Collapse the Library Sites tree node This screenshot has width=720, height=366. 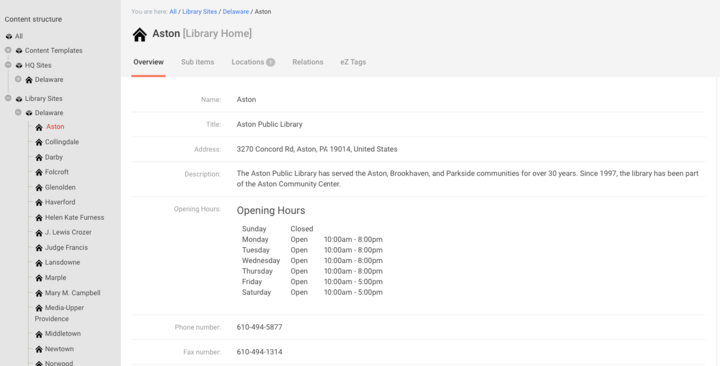8,98
